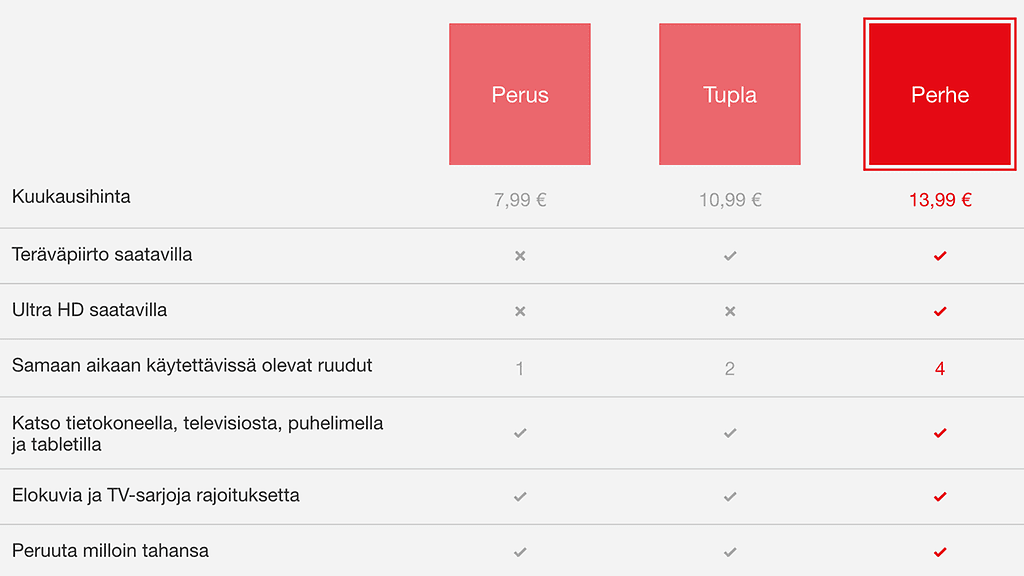Click the Perhe HD red checkmark
This screenshot has height=576, width=1024.
(x=940, y=256)
